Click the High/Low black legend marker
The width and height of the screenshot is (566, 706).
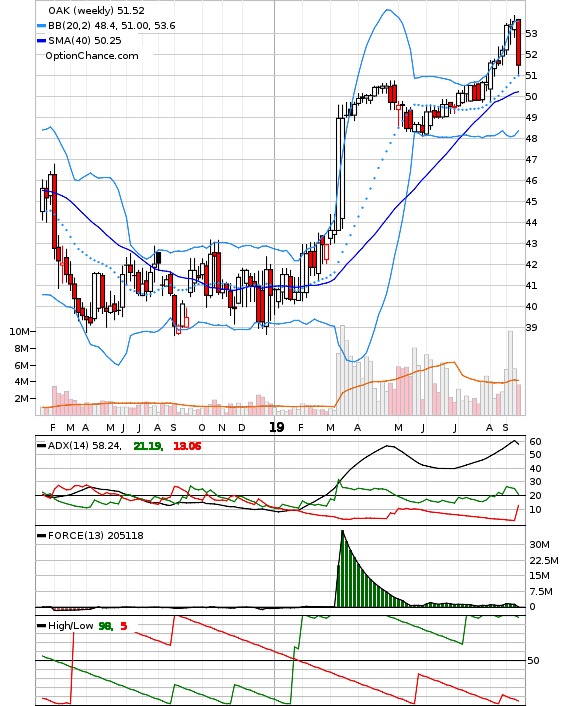coord(41,625)
